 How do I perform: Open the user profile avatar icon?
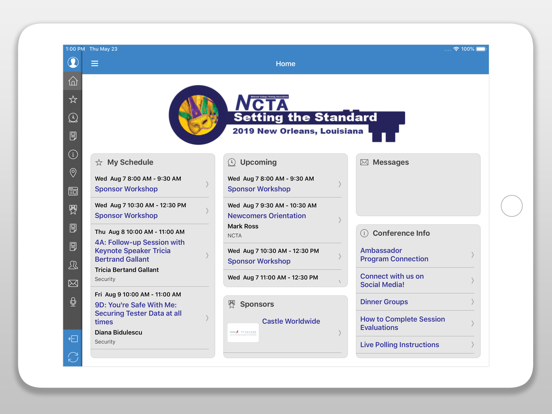73,62
